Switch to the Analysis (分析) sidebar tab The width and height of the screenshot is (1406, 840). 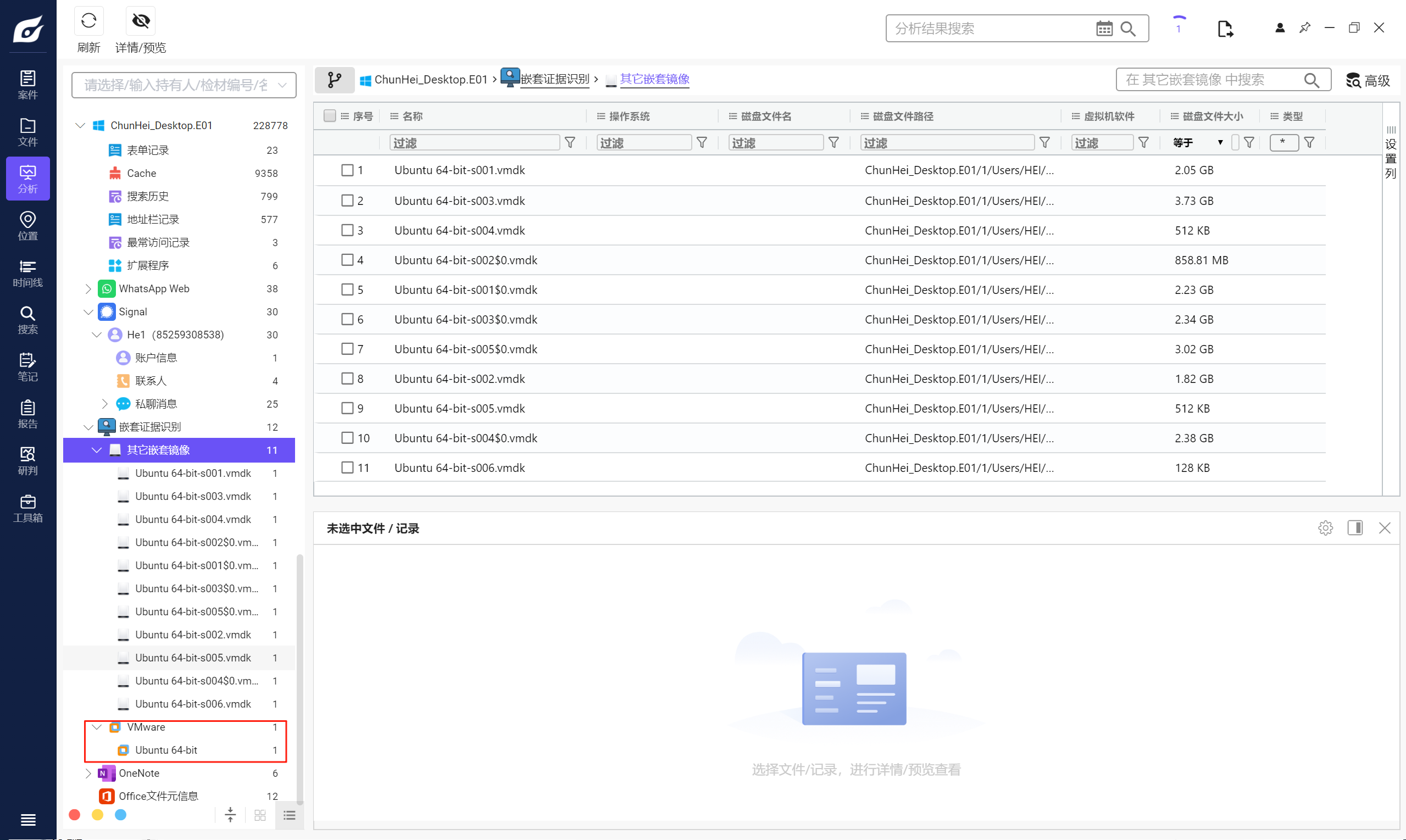coord(27,179)
